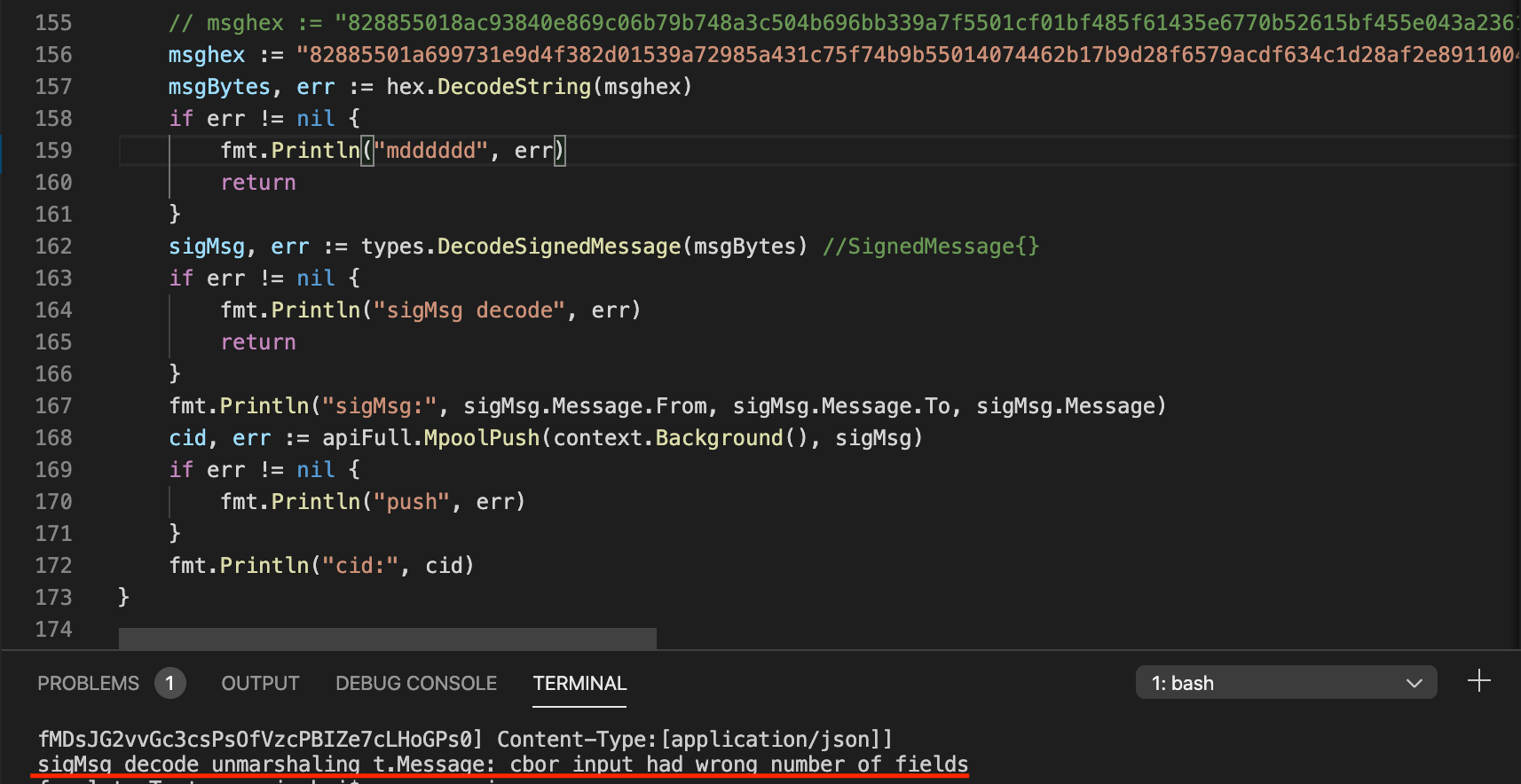Click the "mdddddd" string on line 159
Viewport: 1521px width, 784px height.
pos(430,151)
